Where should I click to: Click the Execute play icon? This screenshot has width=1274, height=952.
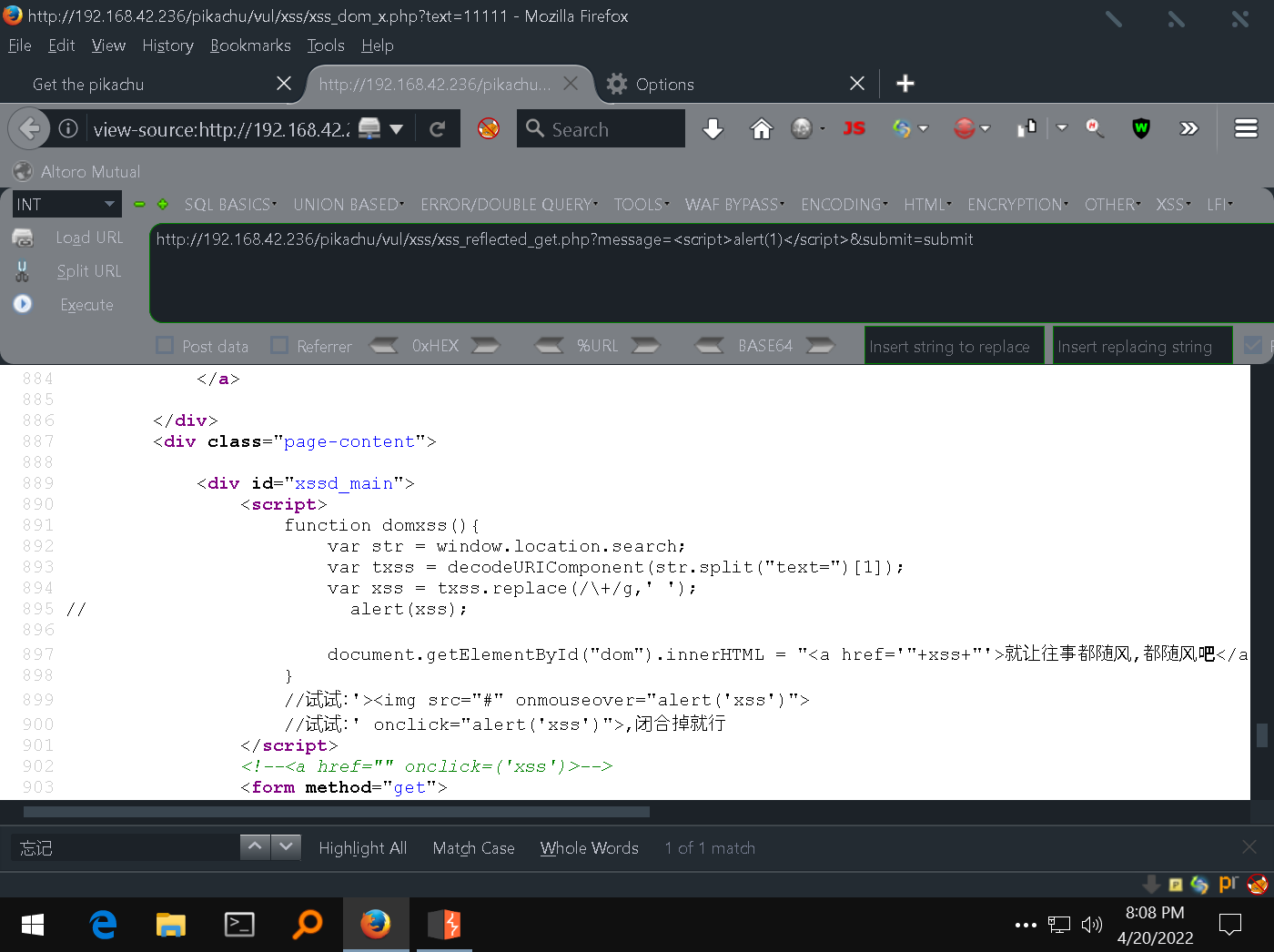[x=23, y=304]
